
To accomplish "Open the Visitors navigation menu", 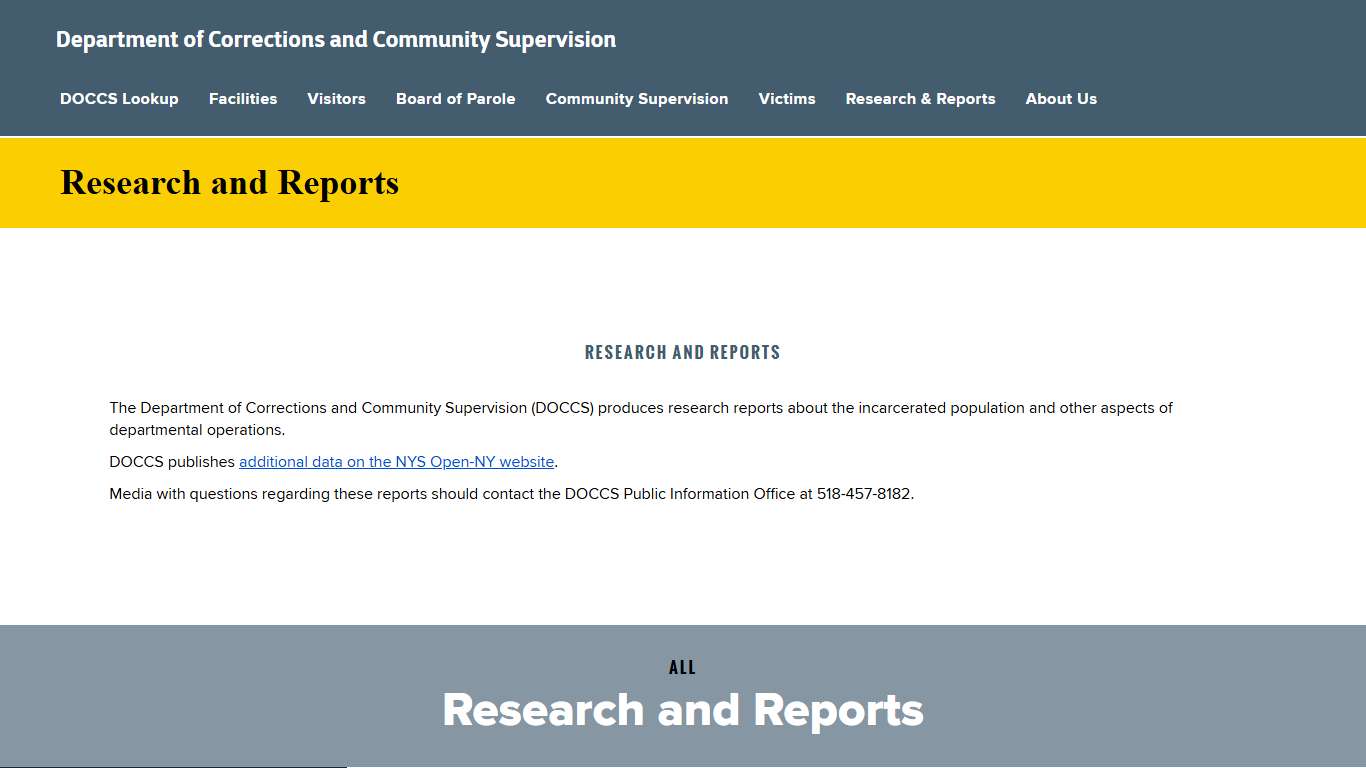I will [x=336, y=98].
